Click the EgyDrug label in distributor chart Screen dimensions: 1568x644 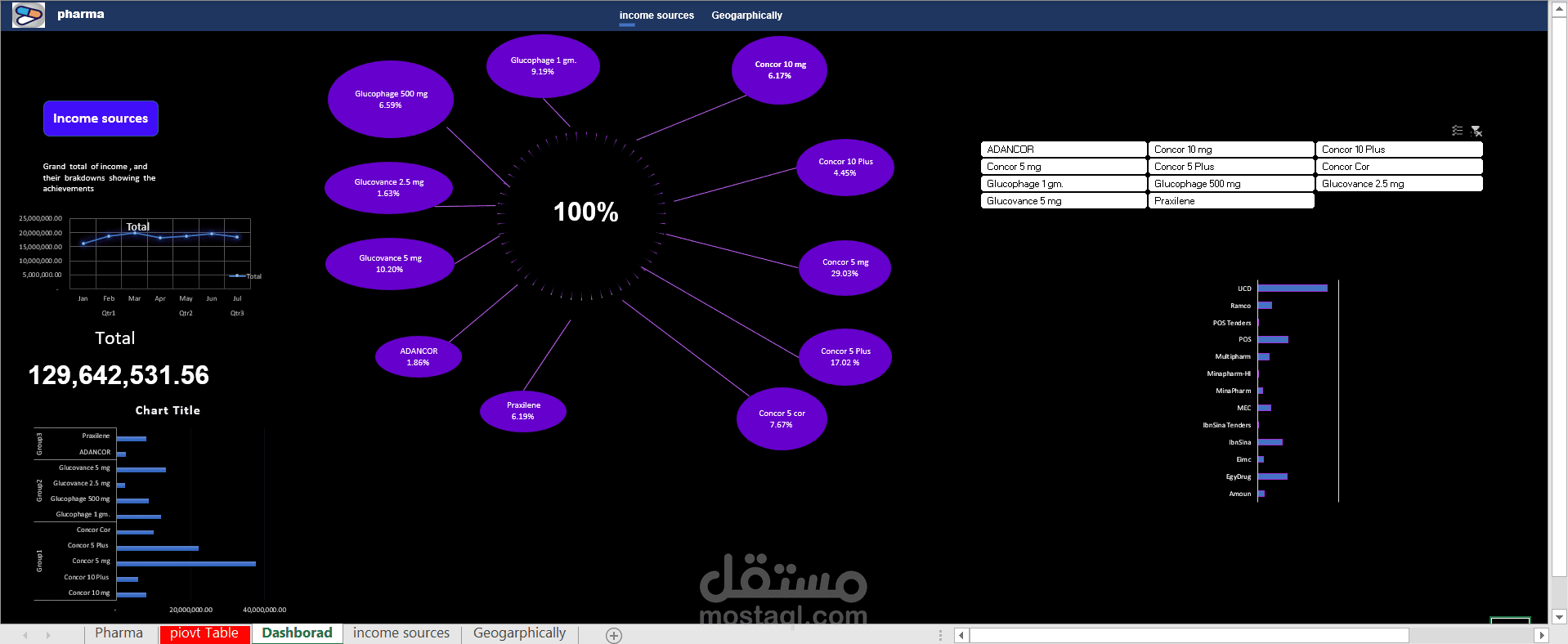click(1239, 476)
